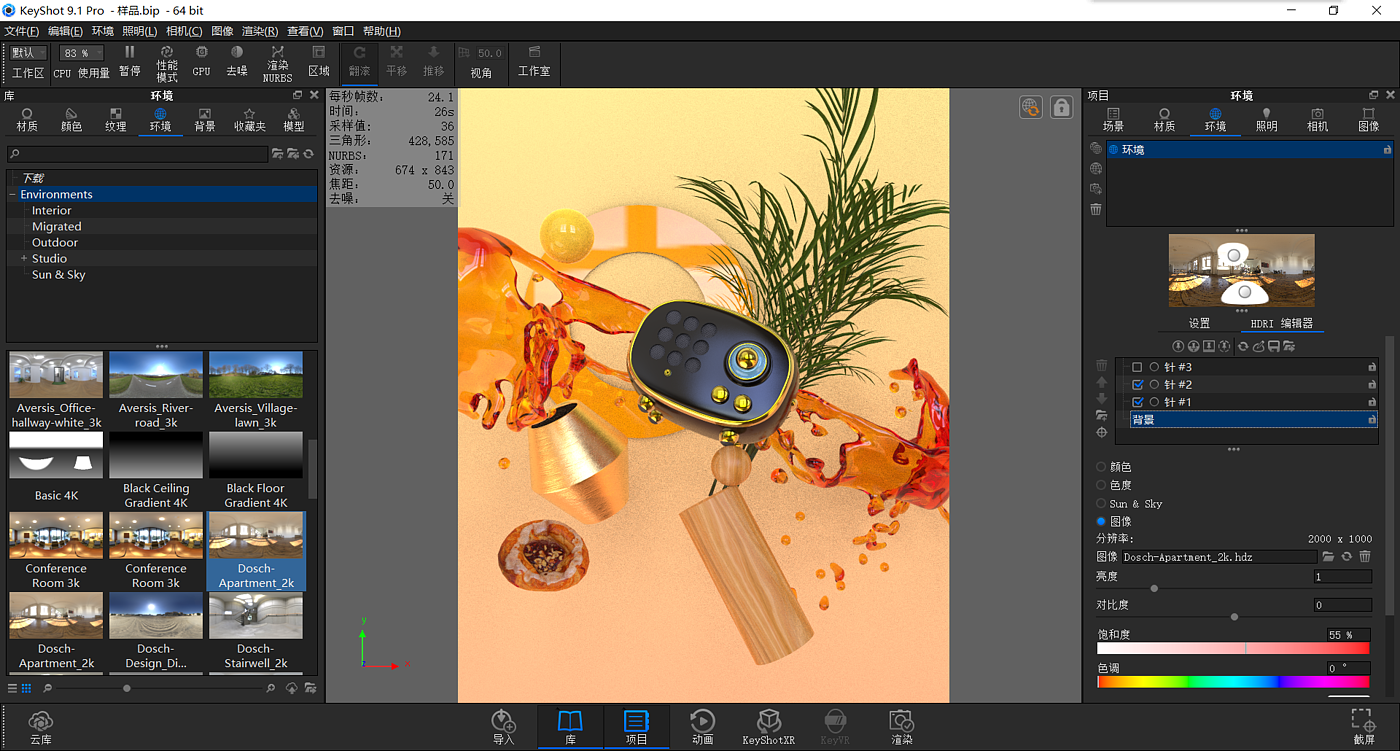Viewport: 1400px width, 751px height.
Task: Open the 默认 workspace dropdown
Action: coord(29,53)
